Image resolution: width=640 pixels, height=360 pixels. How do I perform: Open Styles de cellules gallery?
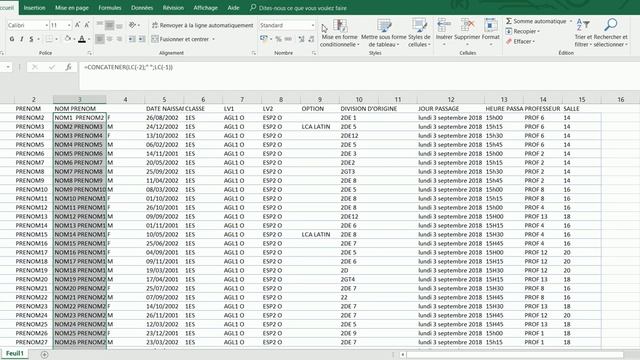[419, 33]
